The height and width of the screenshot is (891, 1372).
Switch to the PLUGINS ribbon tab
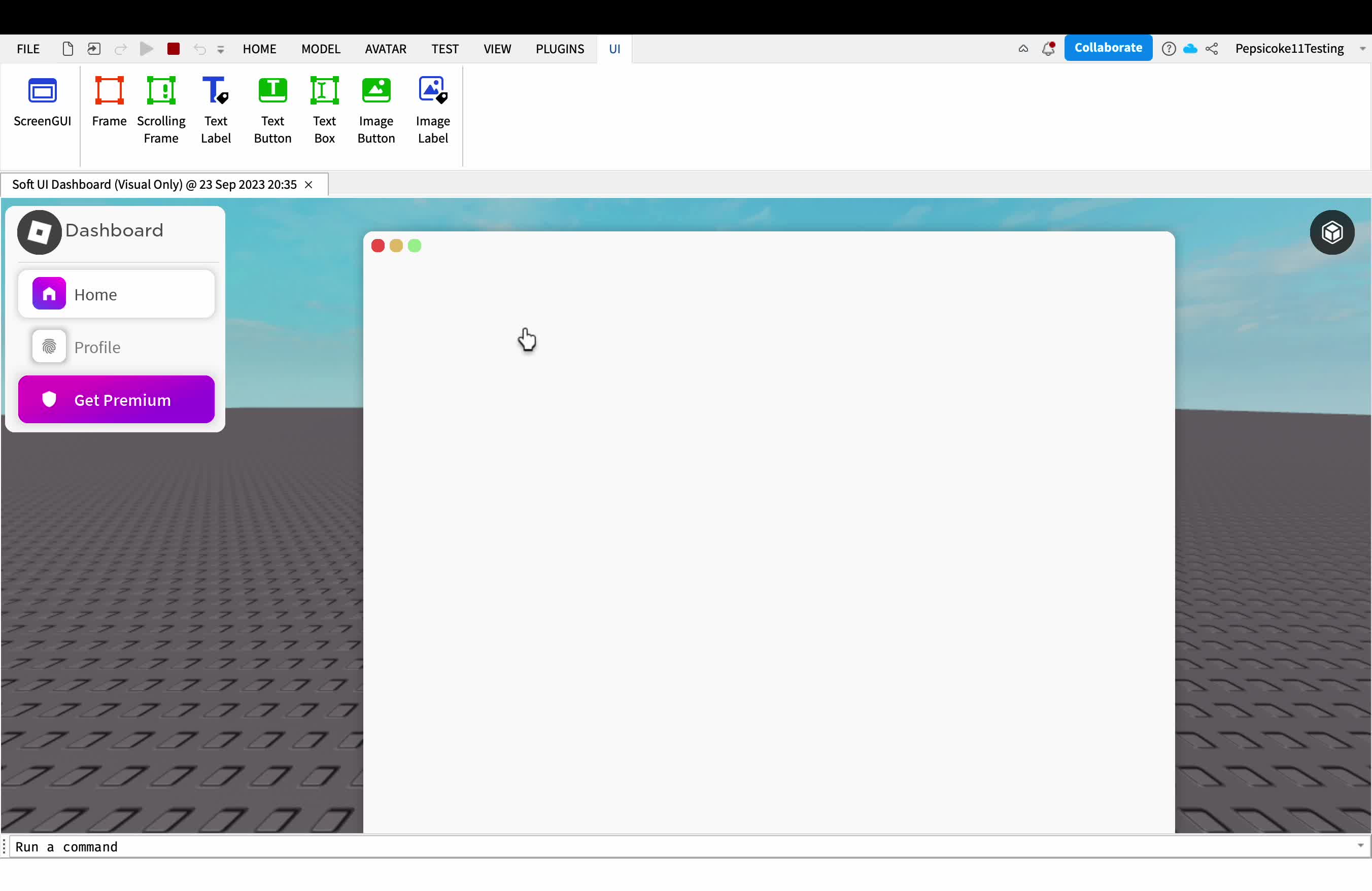[x=559, y=49]
